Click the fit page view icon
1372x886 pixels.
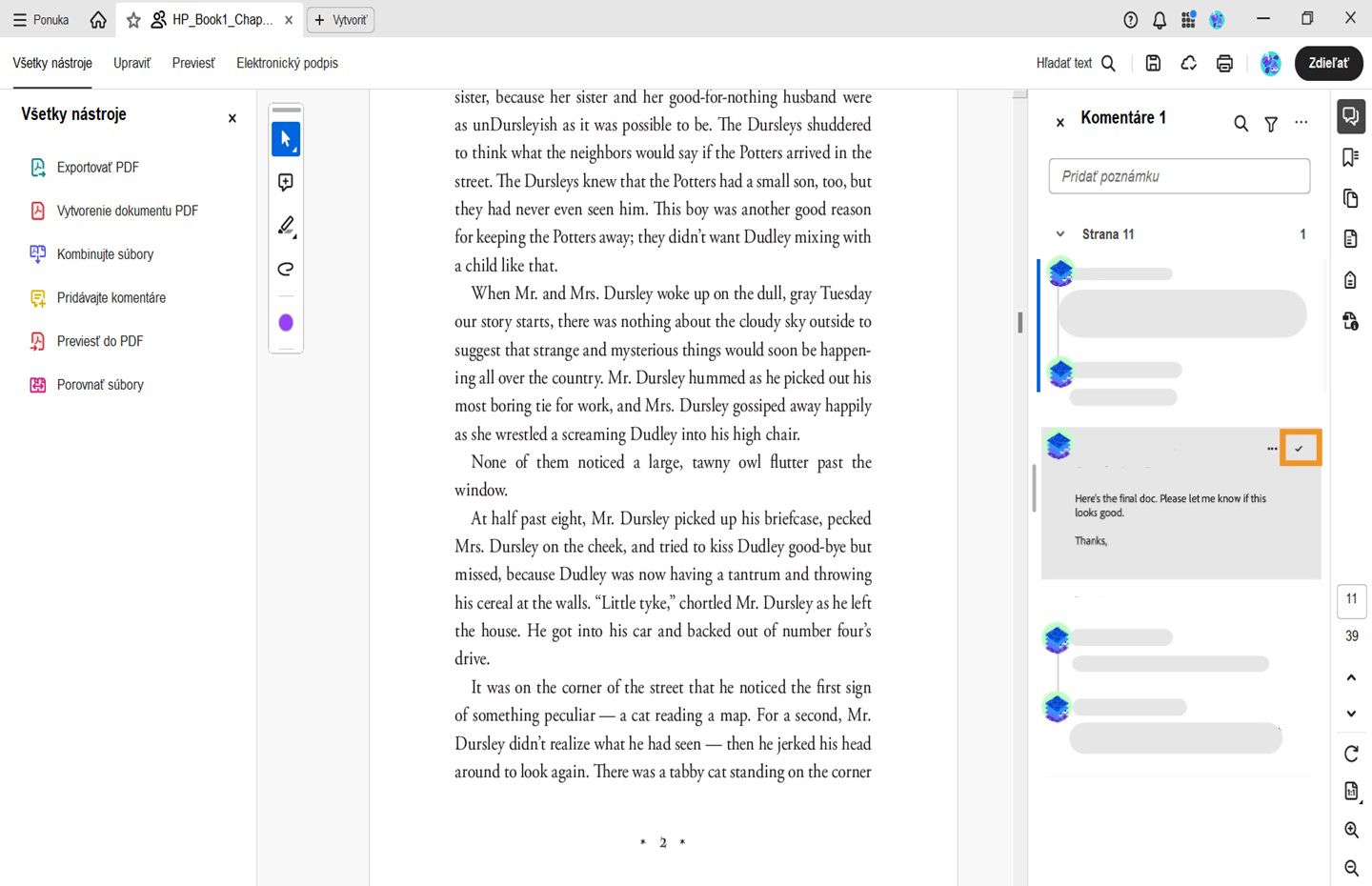pyautogui.click(x=1351, y=791)
